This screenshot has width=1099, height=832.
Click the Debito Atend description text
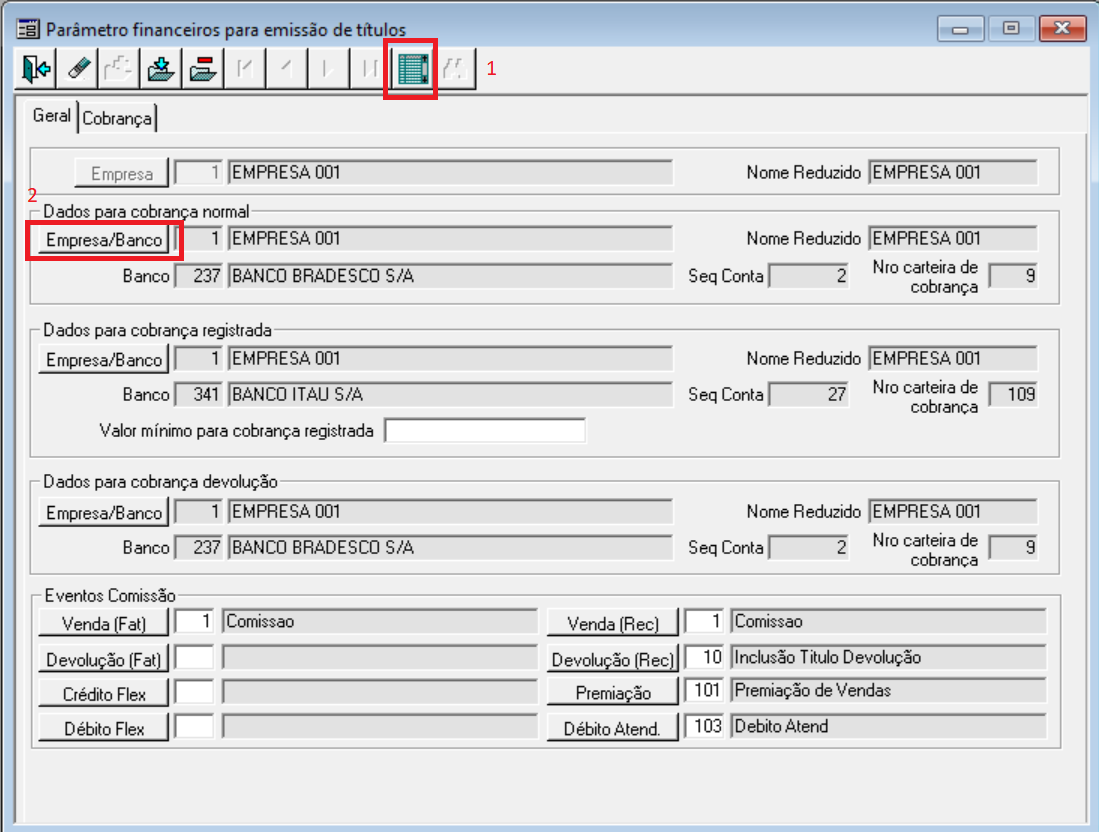pos(781,726)
